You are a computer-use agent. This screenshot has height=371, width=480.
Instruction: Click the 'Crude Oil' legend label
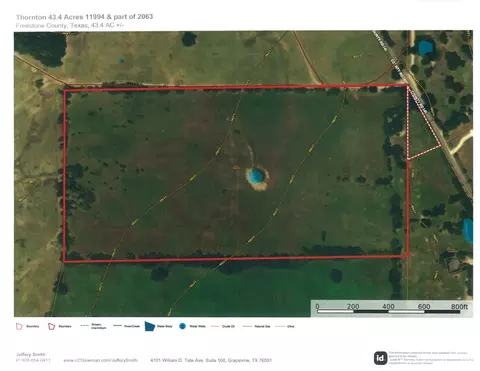pyautogui.click(x=228, y=326)
